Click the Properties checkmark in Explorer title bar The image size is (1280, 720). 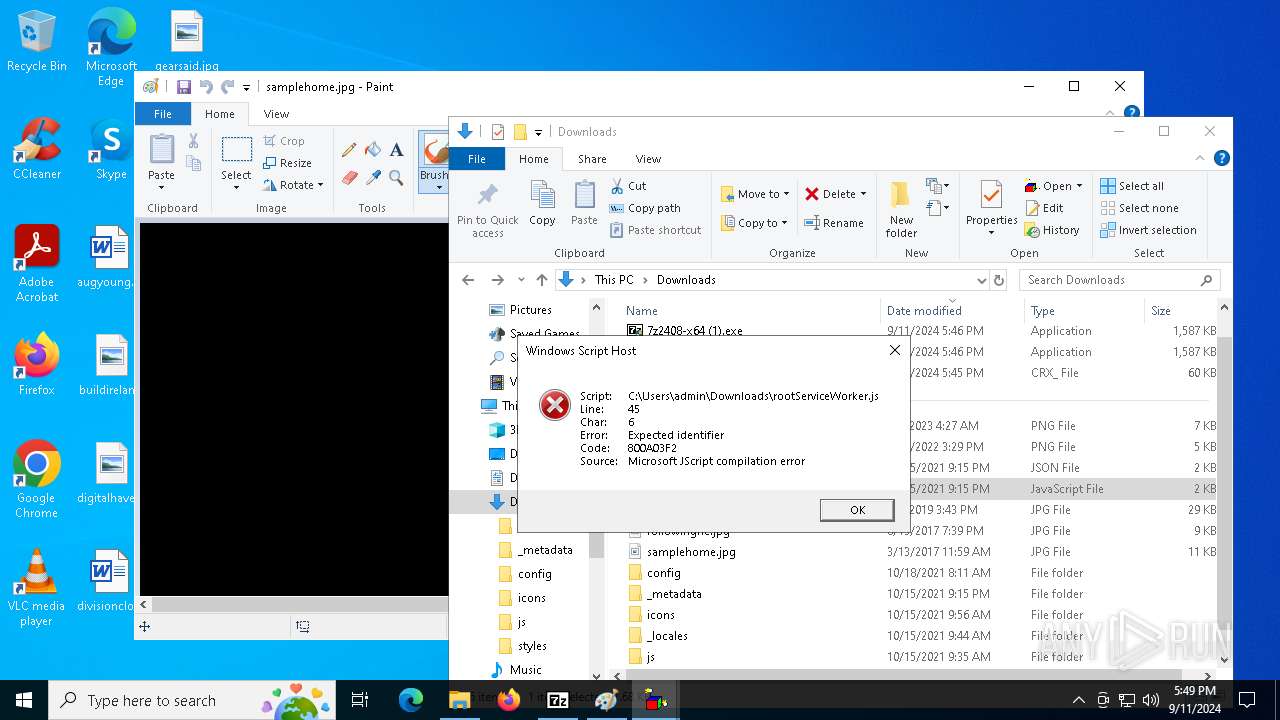coord(498,132)
